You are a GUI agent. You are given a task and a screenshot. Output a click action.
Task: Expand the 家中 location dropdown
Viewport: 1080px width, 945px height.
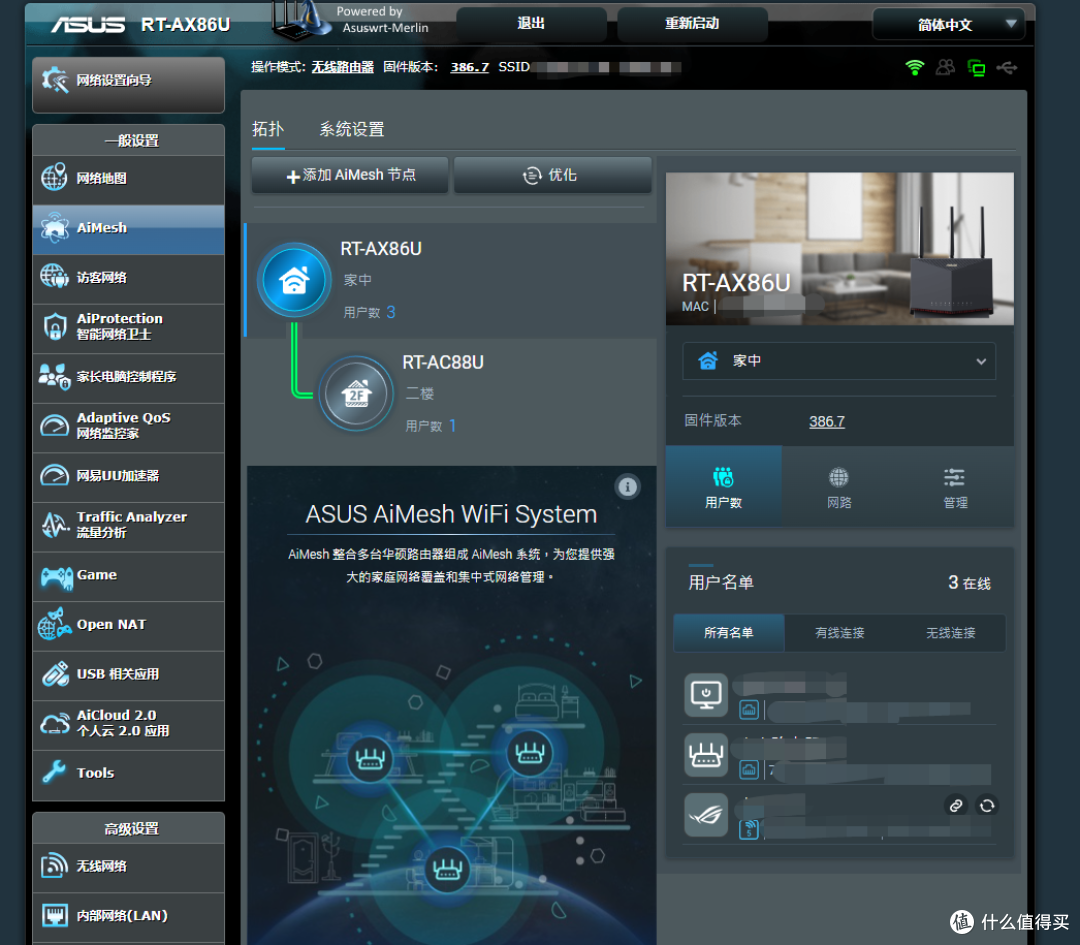coord(839,361)
